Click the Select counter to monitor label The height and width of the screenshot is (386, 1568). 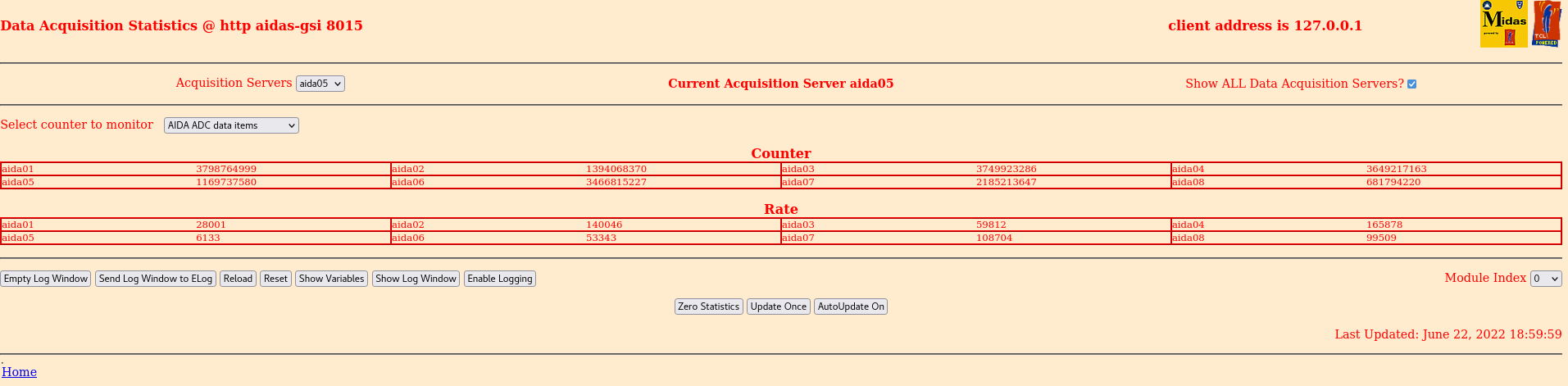pos(77,125)
